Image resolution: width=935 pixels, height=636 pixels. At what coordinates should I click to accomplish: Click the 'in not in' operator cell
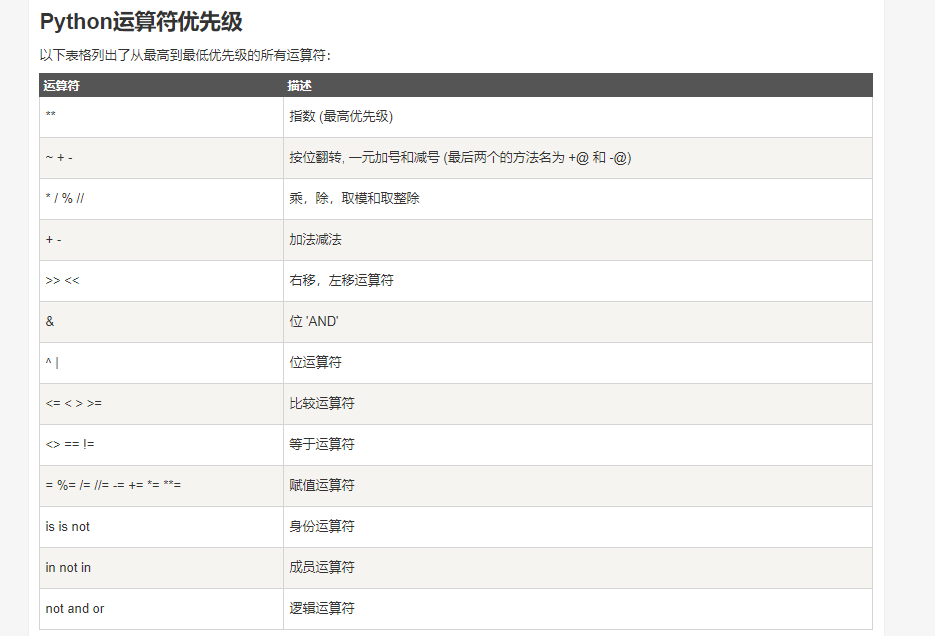tap(161, 568)
